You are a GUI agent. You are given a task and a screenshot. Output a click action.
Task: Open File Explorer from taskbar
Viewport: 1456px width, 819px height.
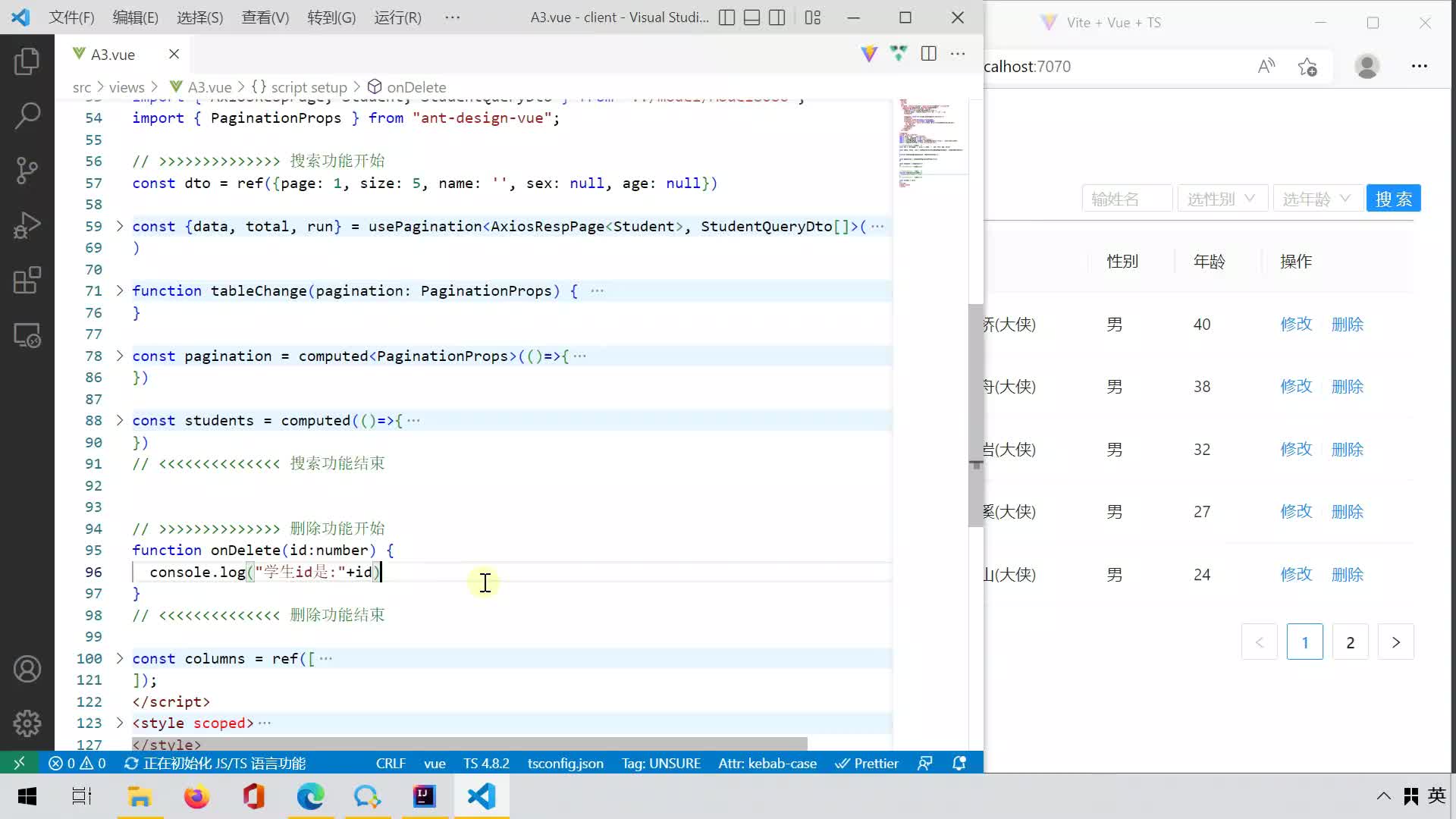[x=140, y=796]
